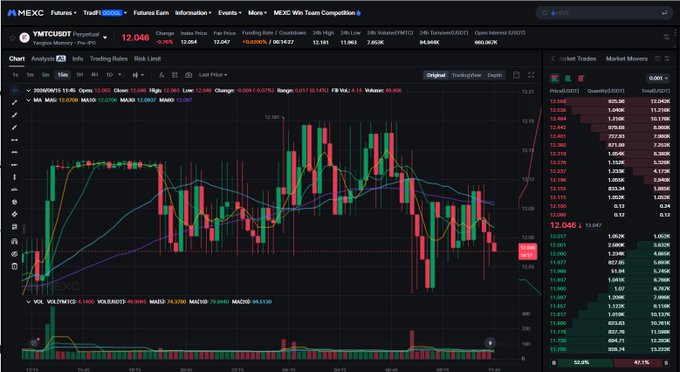This screenshot has height=372, width=680.
Task: Open the Last Price dropdown
Action: click(213, 75)
